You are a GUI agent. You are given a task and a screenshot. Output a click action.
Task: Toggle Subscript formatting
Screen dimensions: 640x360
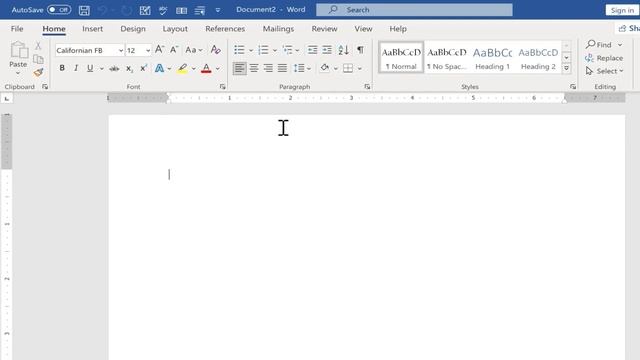tap(129, 69)
